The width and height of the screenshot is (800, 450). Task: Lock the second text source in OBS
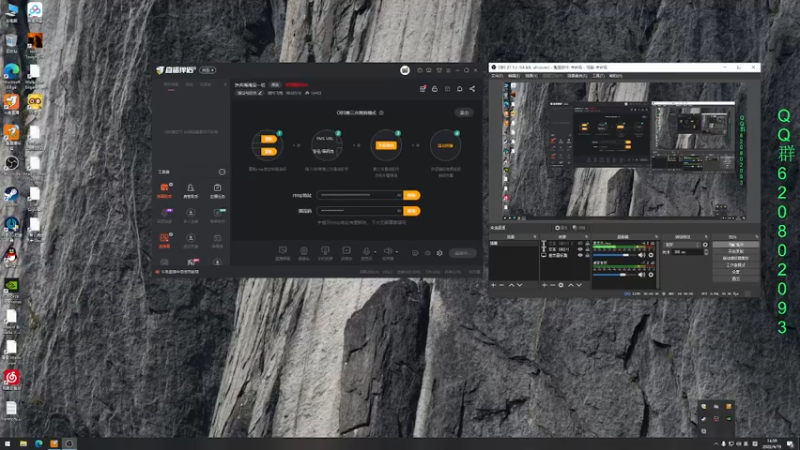pyautogui.click(x=587, y=249)
